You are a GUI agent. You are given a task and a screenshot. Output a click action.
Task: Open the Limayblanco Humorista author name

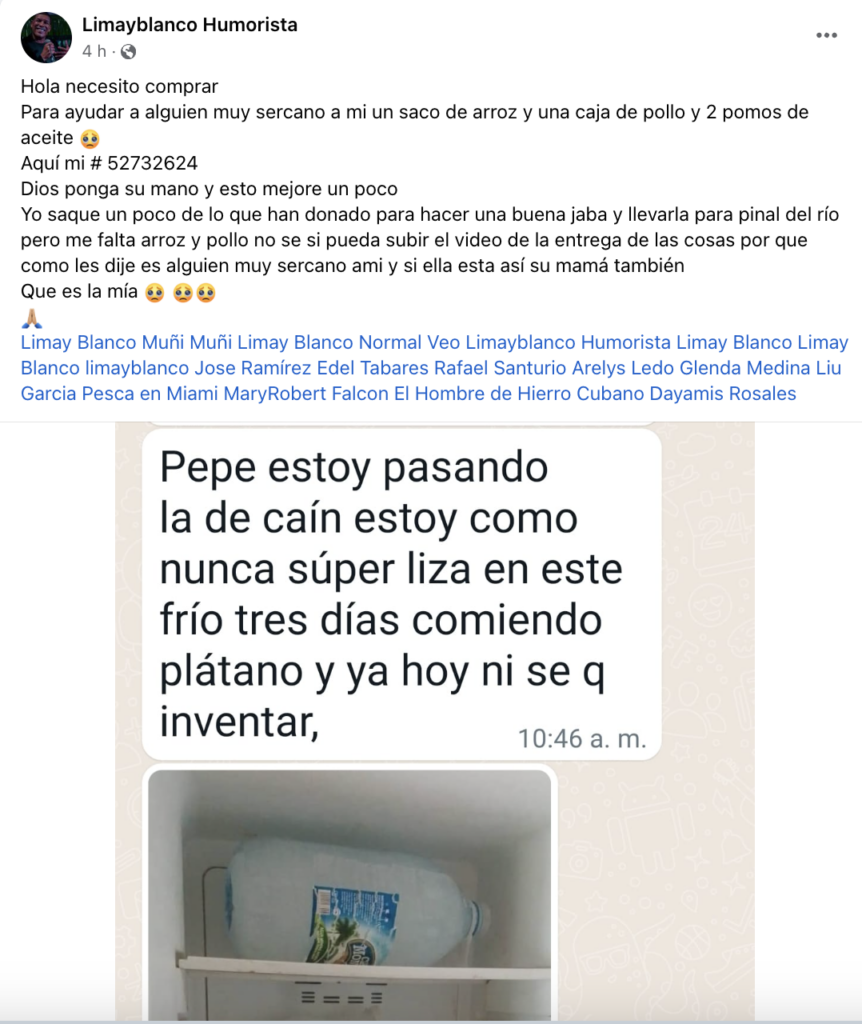189,25
